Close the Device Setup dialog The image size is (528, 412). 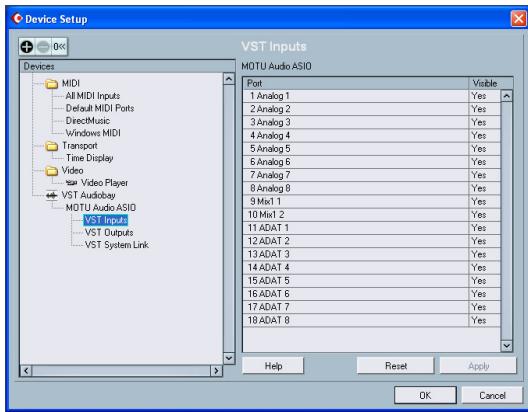pos(518,19)
